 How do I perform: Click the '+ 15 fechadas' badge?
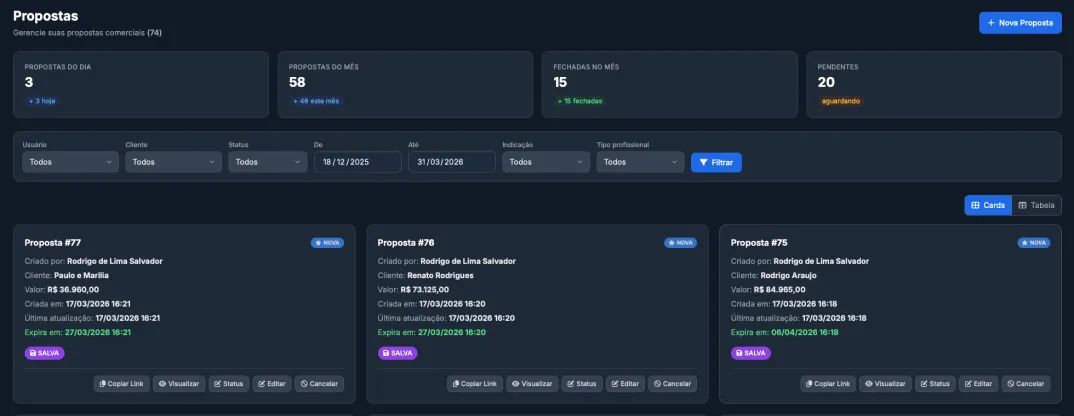tap(579, 101)
